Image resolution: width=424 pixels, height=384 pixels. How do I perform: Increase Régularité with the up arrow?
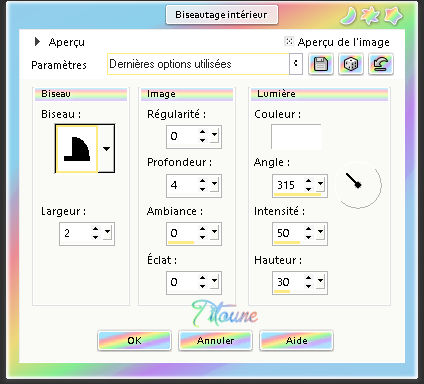pyautogui.click(x=202, y=132)
